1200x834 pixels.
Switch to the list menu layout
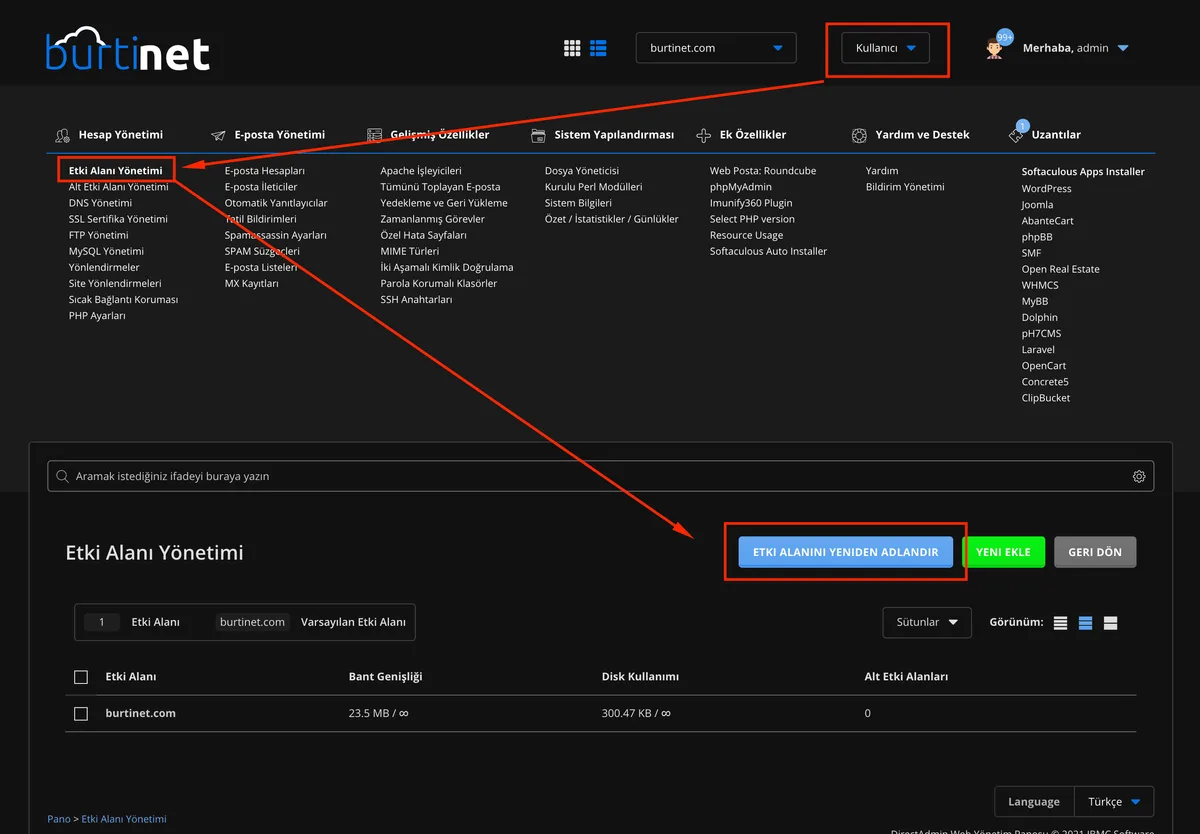599,48
